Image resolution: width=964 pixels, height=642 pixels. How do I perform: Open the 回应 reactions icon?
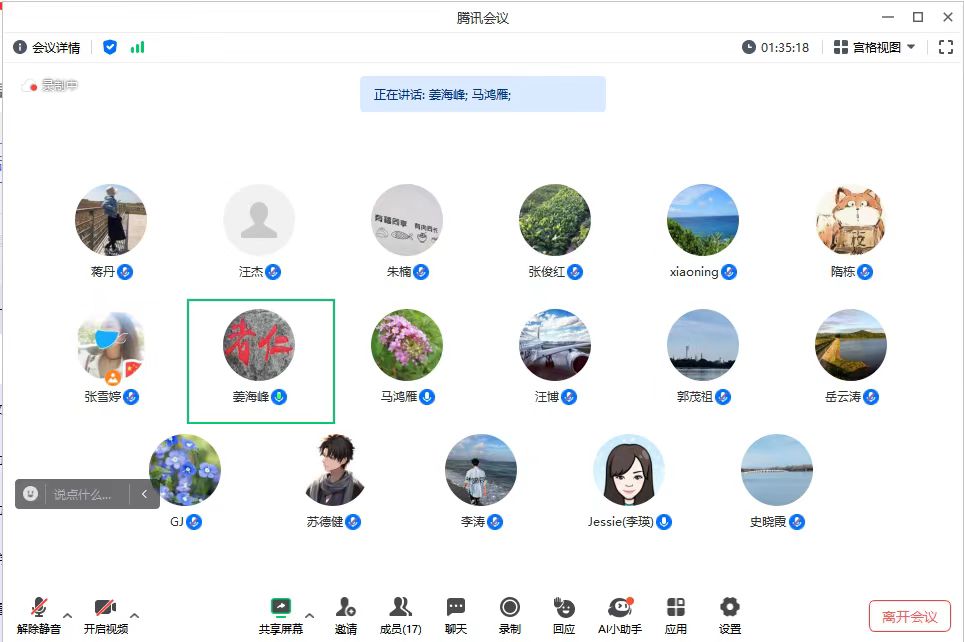[564, 614]
